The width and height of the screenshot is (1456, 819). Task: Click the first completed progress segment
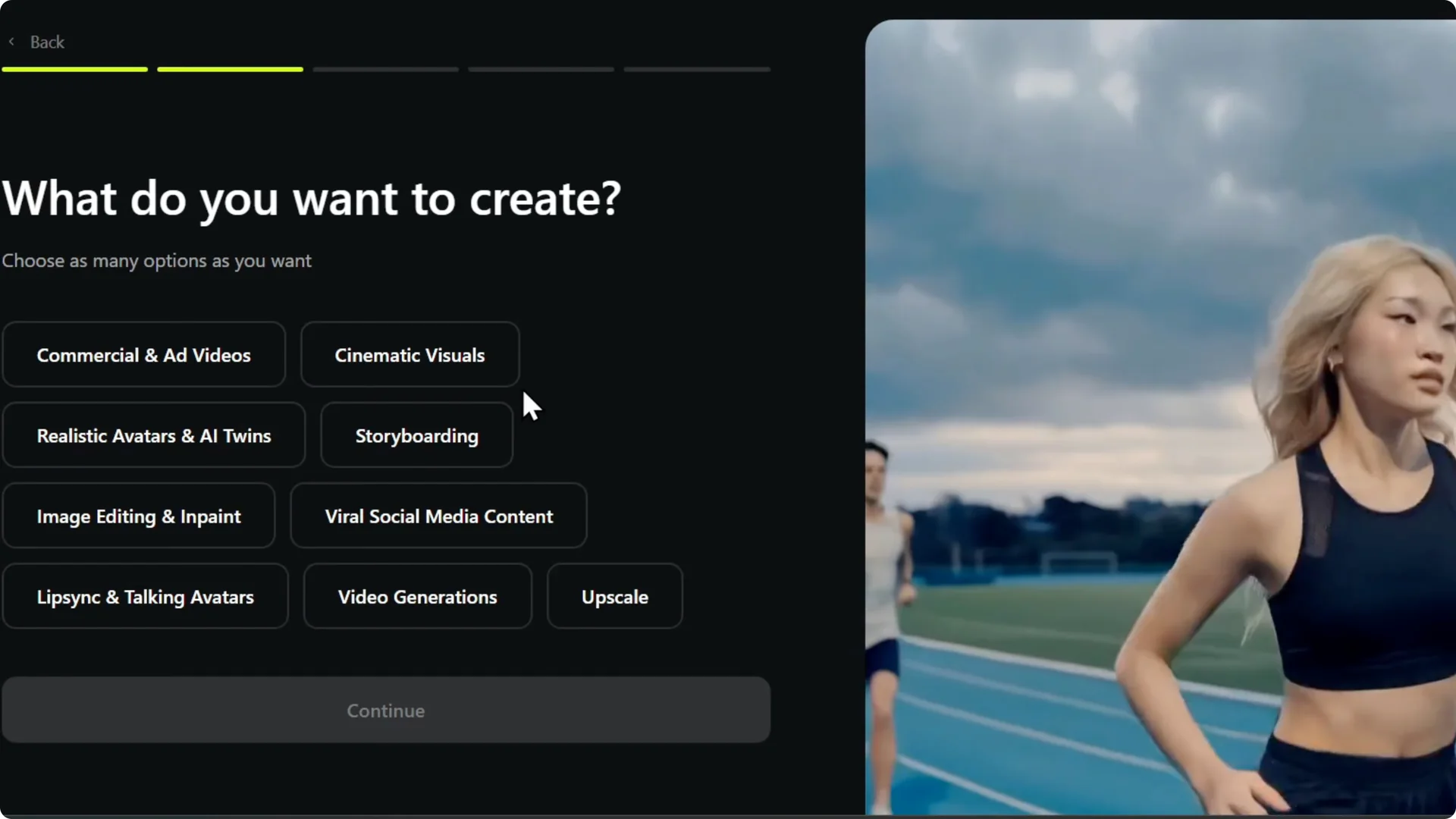pos(74,68)
